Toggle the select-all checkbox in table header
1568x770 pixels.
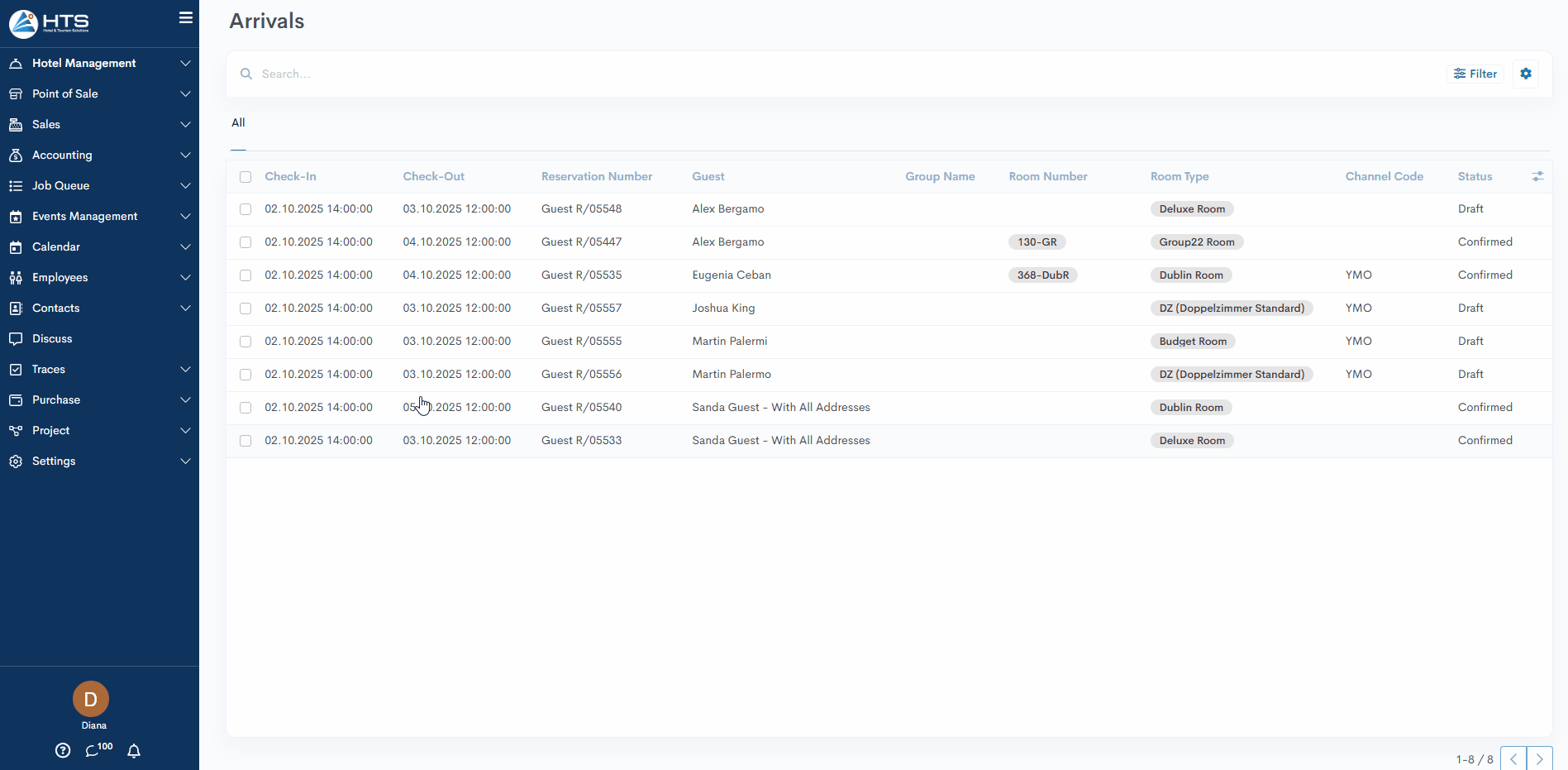[245, 176]
